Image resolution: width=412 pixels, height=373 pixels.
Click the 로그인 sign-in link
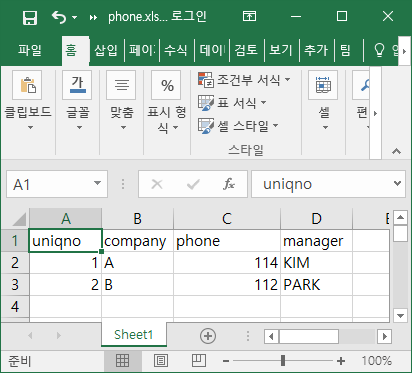[189, 16]
